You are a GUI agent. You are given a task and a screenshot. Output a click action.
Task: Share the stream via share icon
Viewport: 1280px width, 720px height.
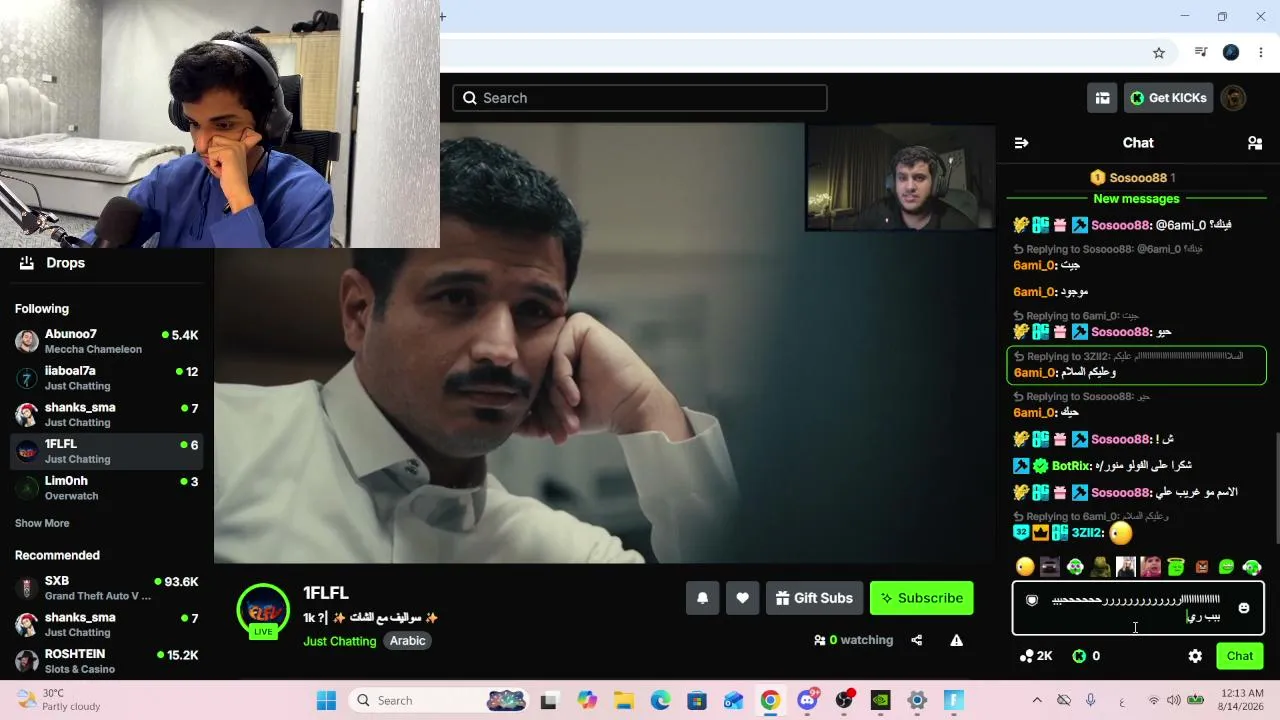coord(917,640)
